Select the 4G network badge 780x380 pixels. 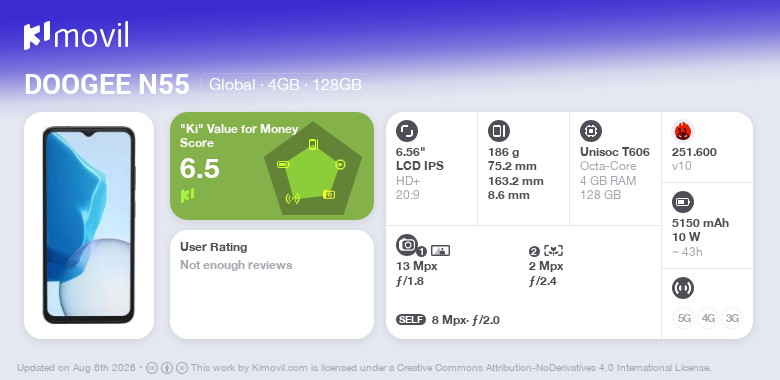pos(708,318)
